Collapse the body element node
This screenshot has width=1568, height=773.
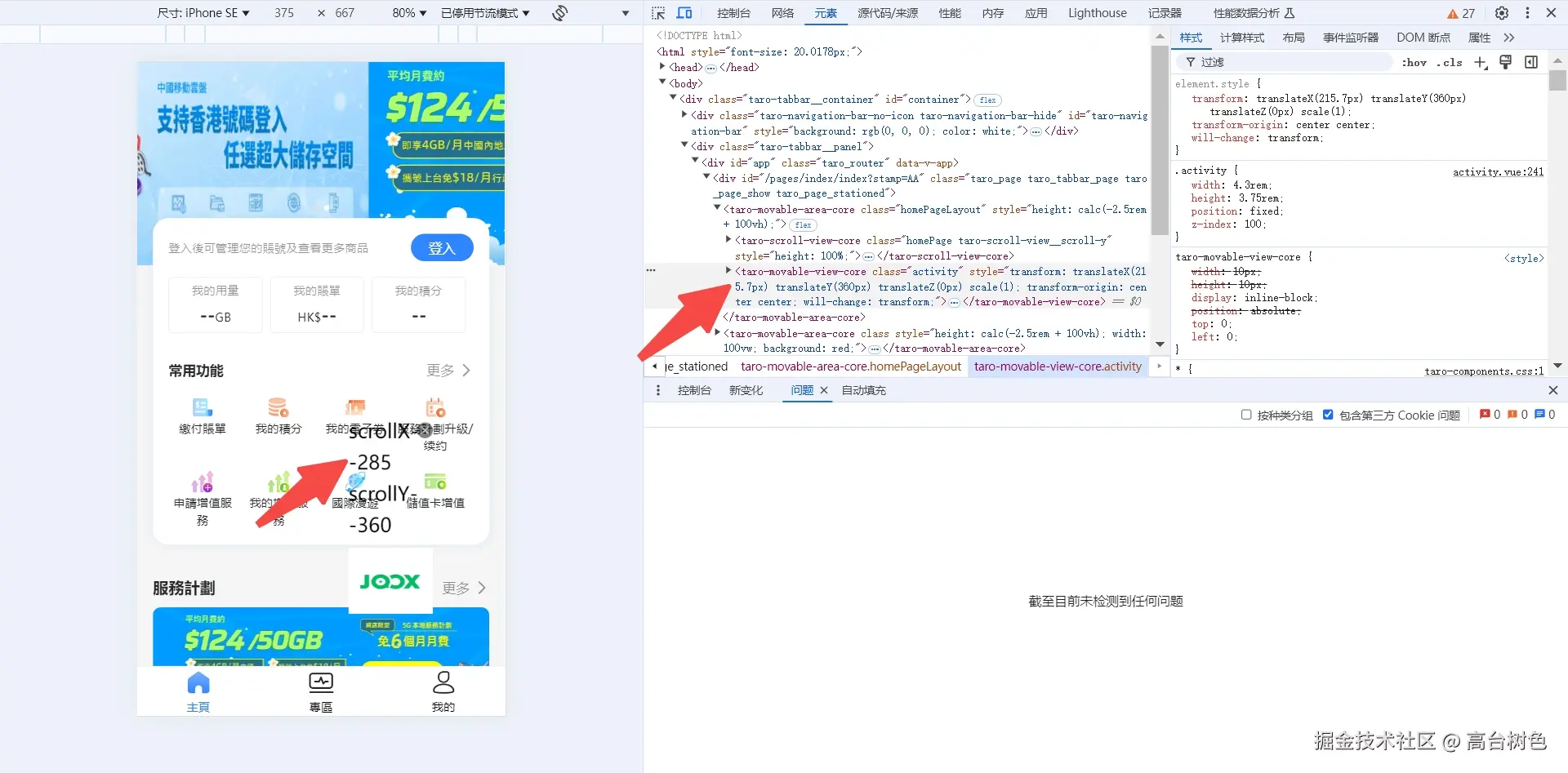(x=662, y=82)
